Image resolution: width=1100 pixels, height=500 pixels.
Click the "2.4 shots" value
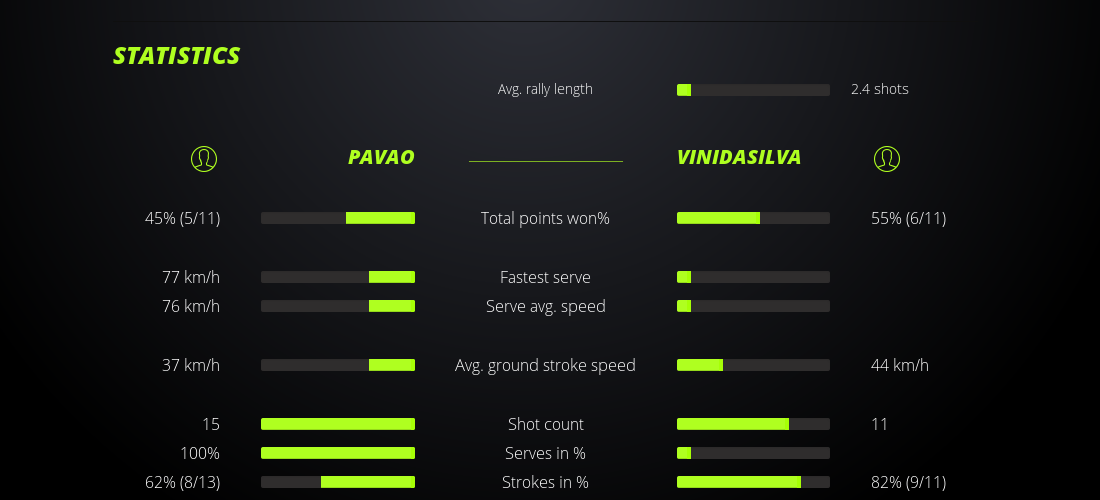[x=879, y=89]
